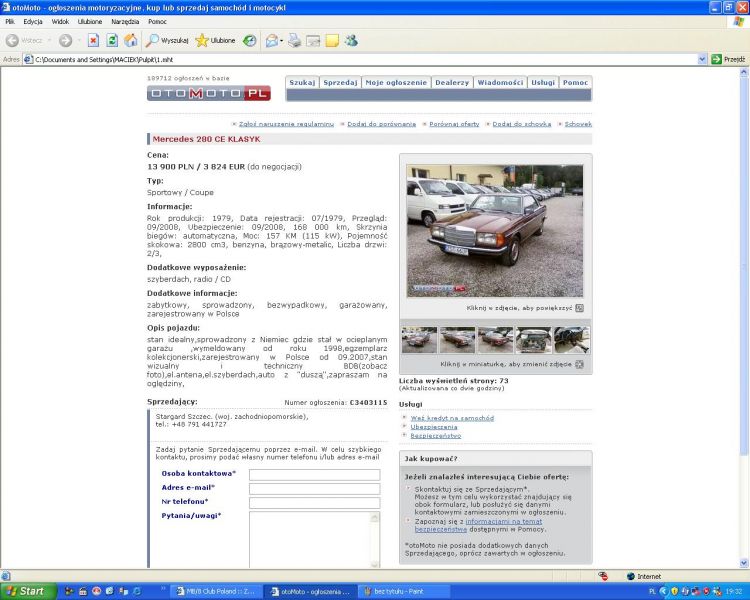750x600 pixels.
Task: Open 'informacjami na temat bezpieczeństwa' link
Action: 504,522
